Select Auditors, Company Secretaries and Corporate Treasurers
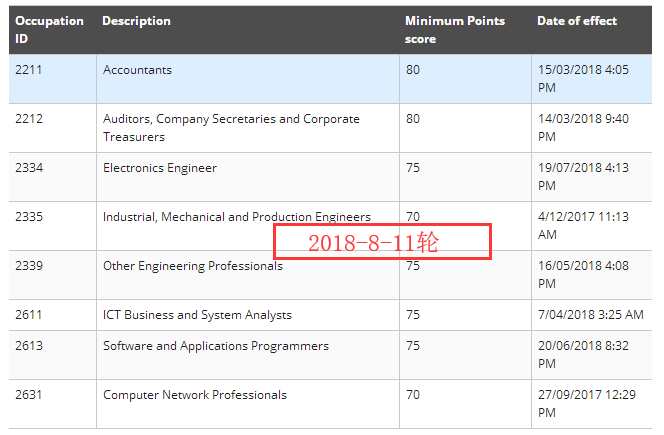The width and height of the screenshot is (664, 435). [231, 127]
